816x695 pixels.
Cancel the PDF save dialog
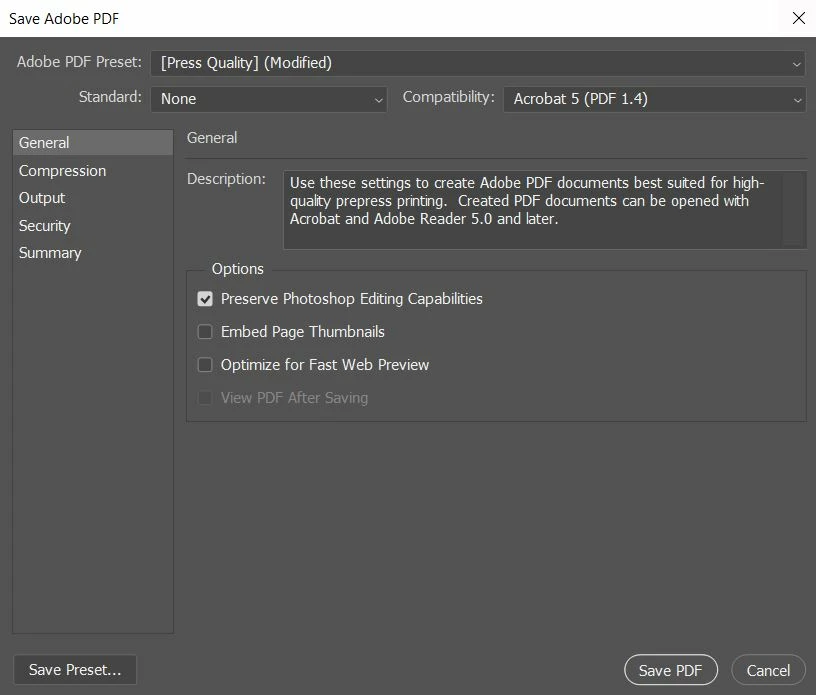point(768,670)
